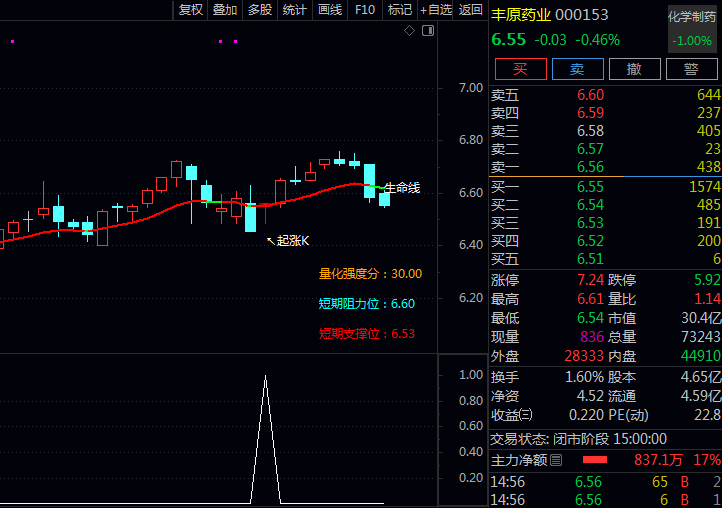Image resolution: width=722 pixels, height=508 pixels.
Task: Click 市值 value 30.4亿
Action: tap(701, 318)
